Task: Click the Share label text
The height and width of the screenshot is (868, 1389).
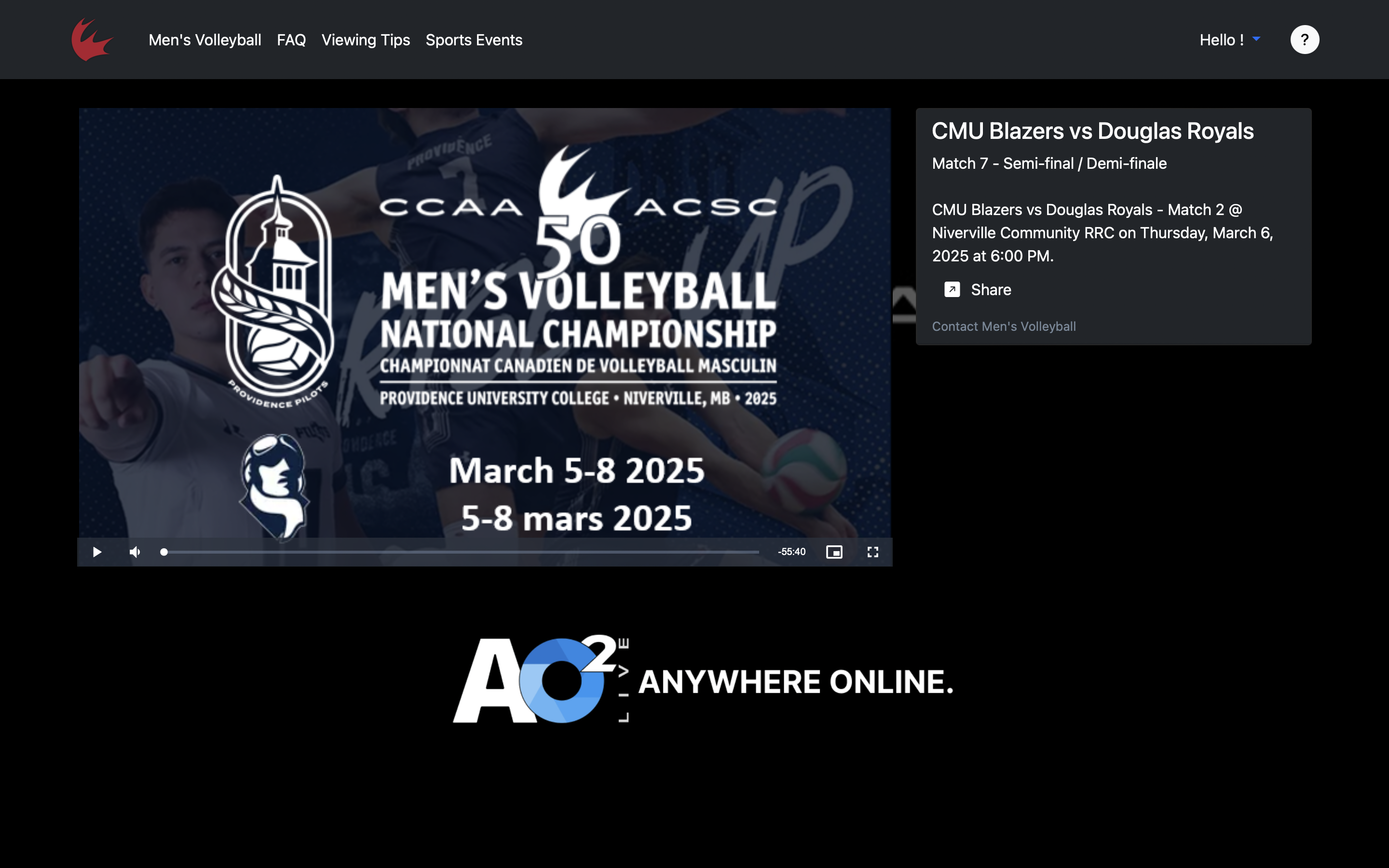Action: (991, 290)
